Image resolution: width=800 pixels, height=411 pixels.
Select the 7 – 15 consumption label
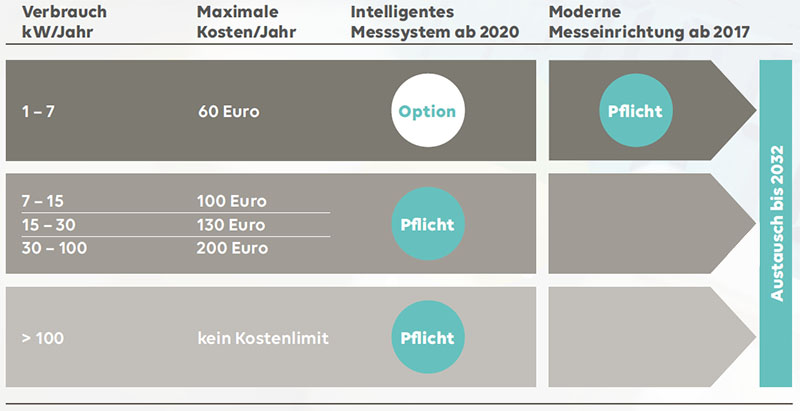(42, 201)
